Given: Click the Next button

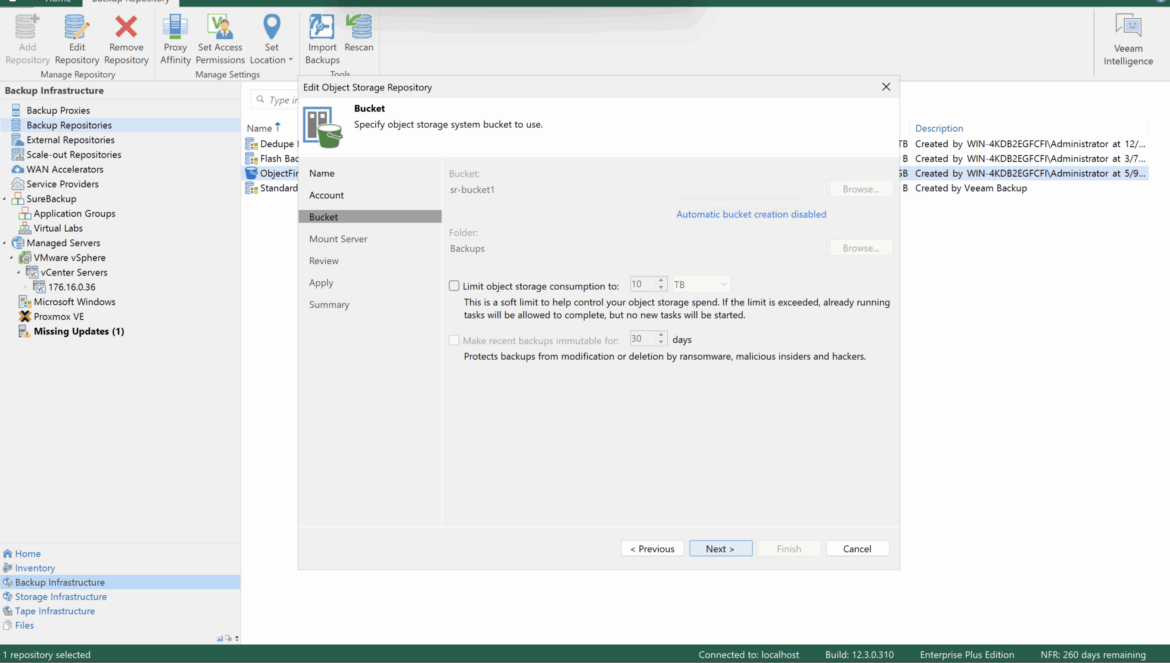Looking at the screenshot, I should coord(721,549).
